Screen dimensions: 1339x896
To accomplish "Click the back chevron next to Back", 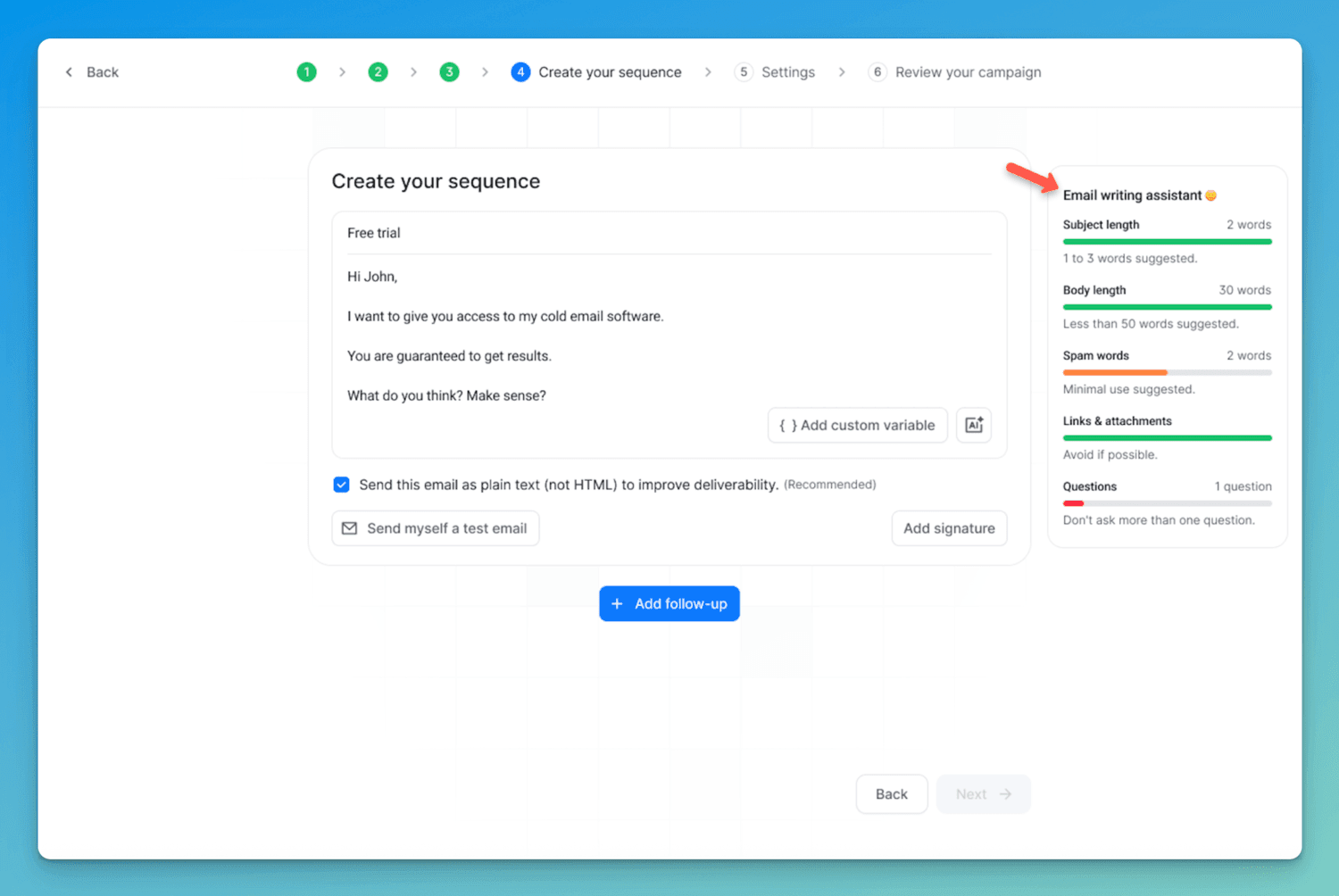I will coord(69,71).
